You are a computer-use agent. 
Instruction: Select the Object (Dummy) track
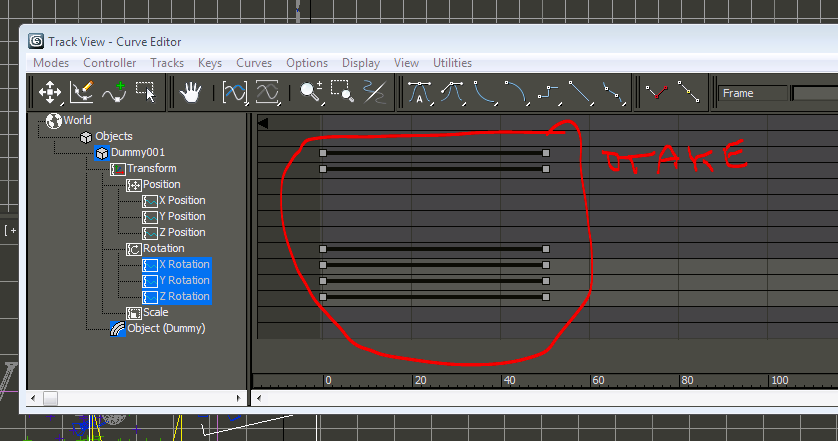[x=166, y=328]
